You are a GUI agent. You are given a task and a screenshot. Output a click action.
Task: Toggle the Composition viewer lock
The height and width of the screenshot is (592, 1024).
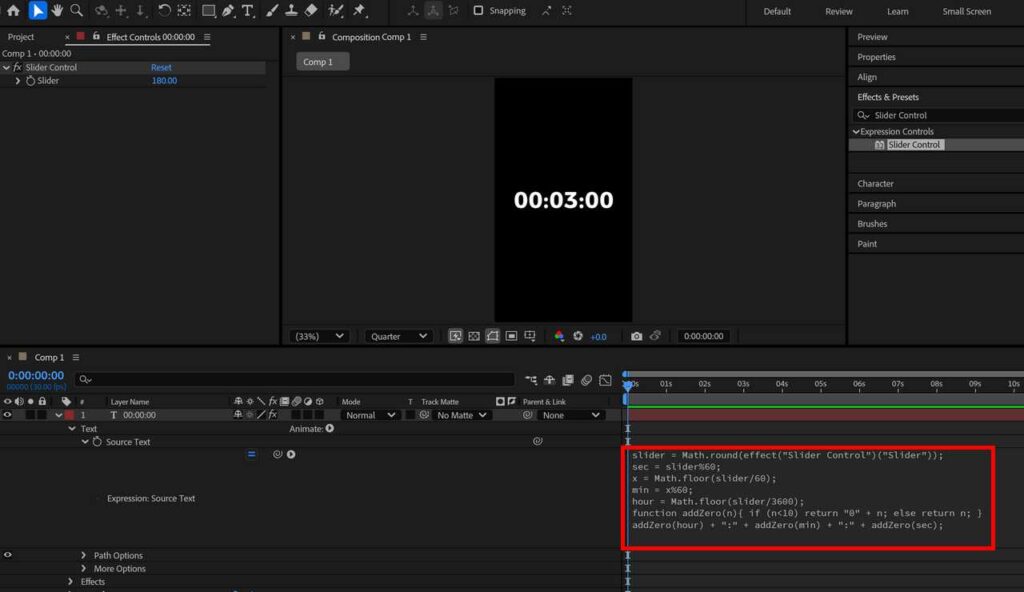pos(321,37)
